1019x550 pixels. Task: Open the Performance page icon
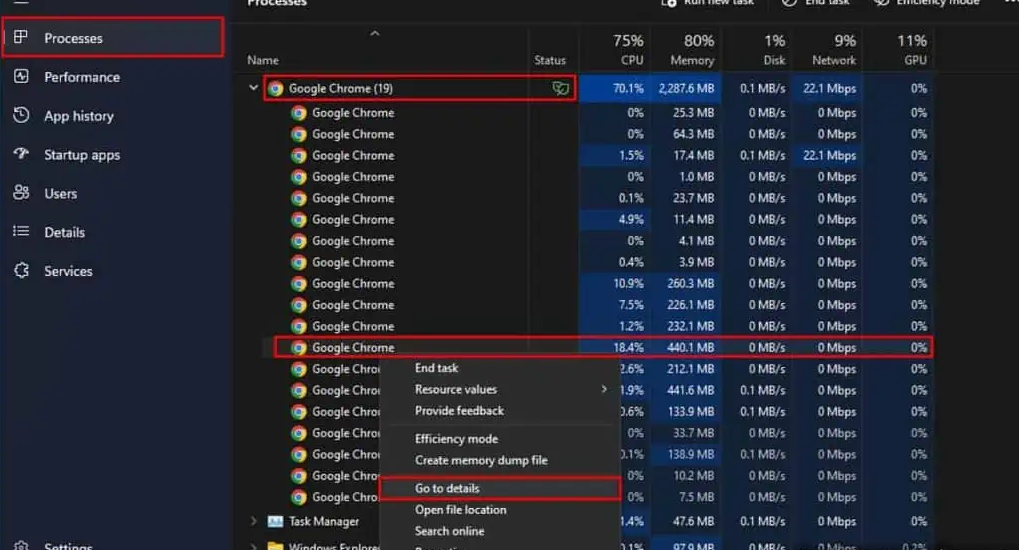(21, 76)
